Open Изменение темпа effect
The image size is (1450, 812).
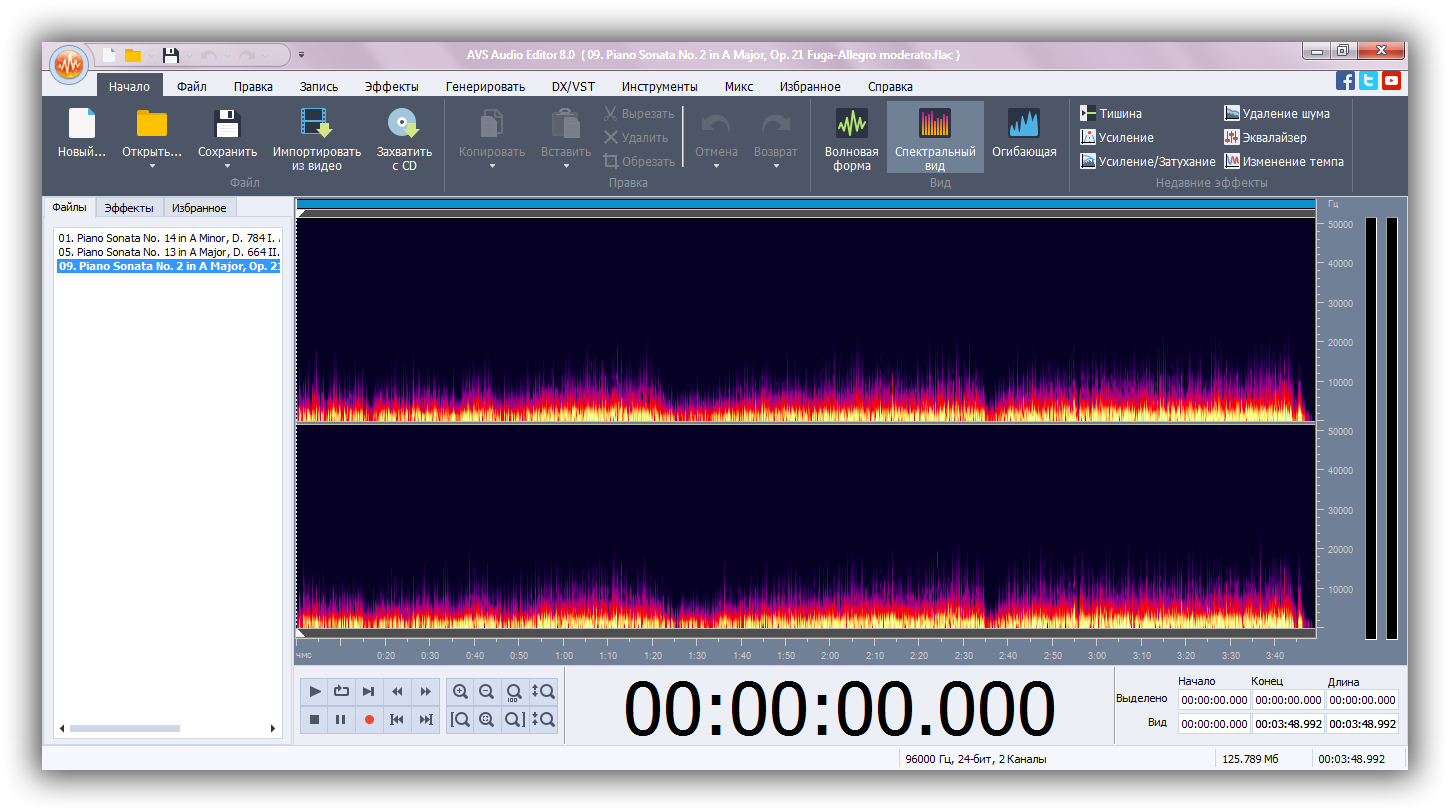coord(1284,162)
